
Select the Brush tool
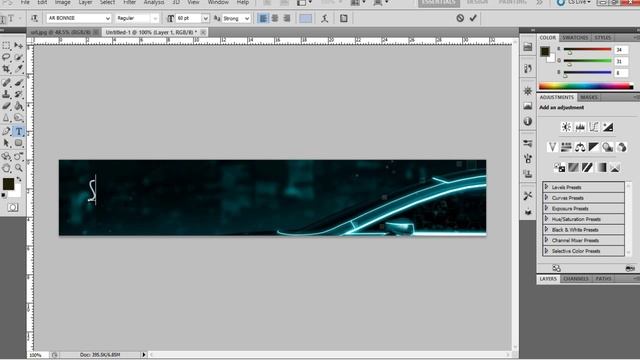[19, 83]
